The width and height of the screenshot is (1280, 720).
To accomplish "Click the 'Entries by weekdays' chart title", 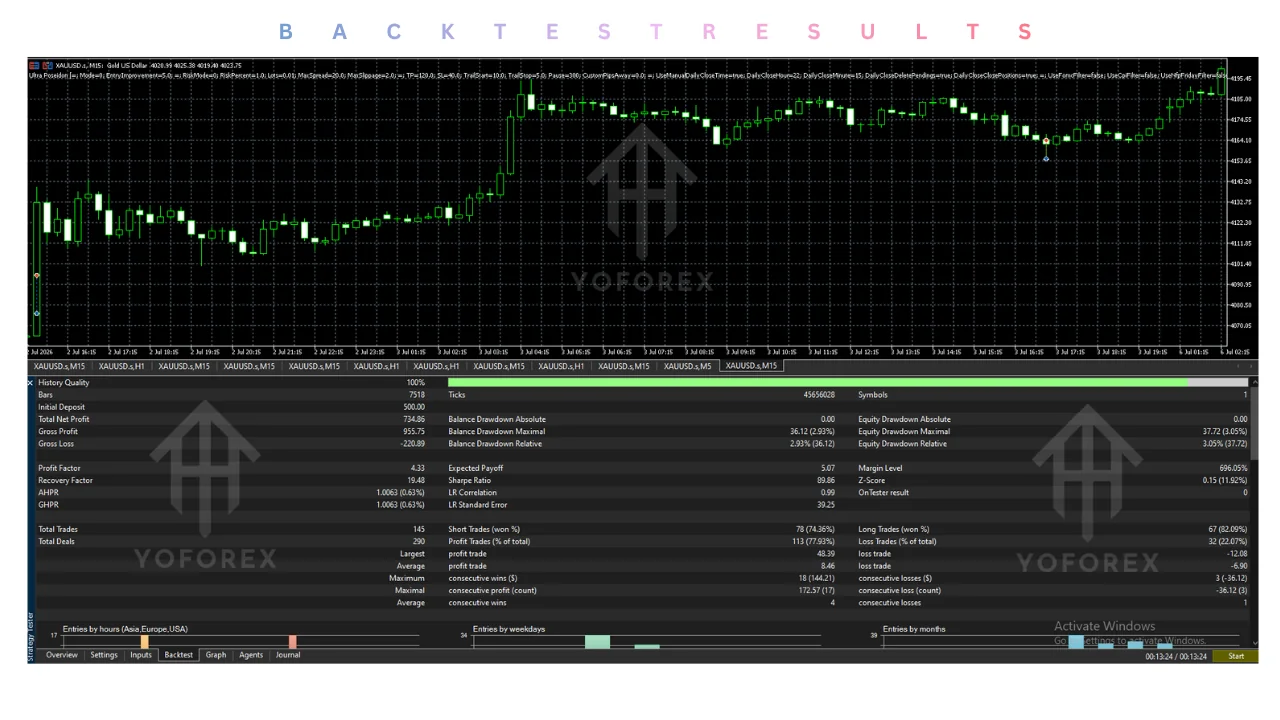I will [509, 629].
